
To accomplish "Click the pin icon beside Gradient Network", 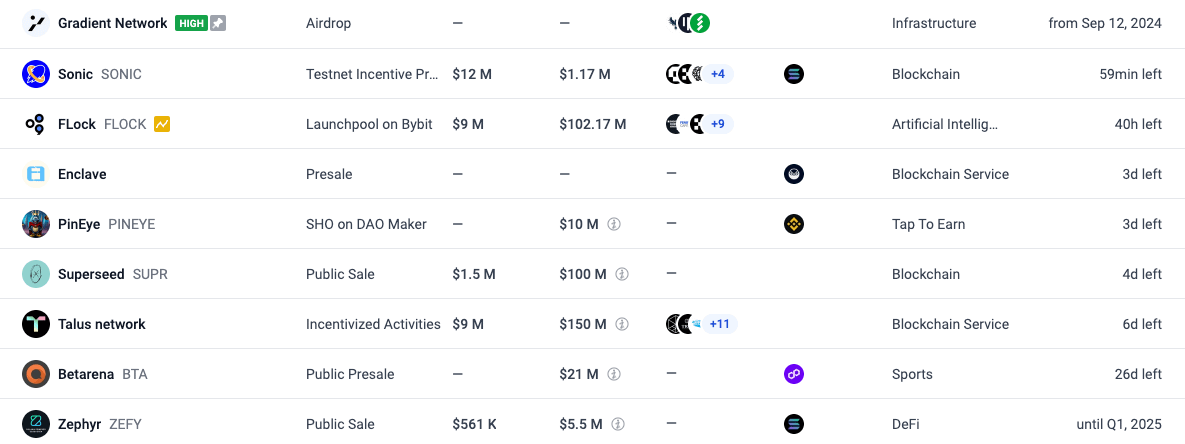I will coord(218,23).
